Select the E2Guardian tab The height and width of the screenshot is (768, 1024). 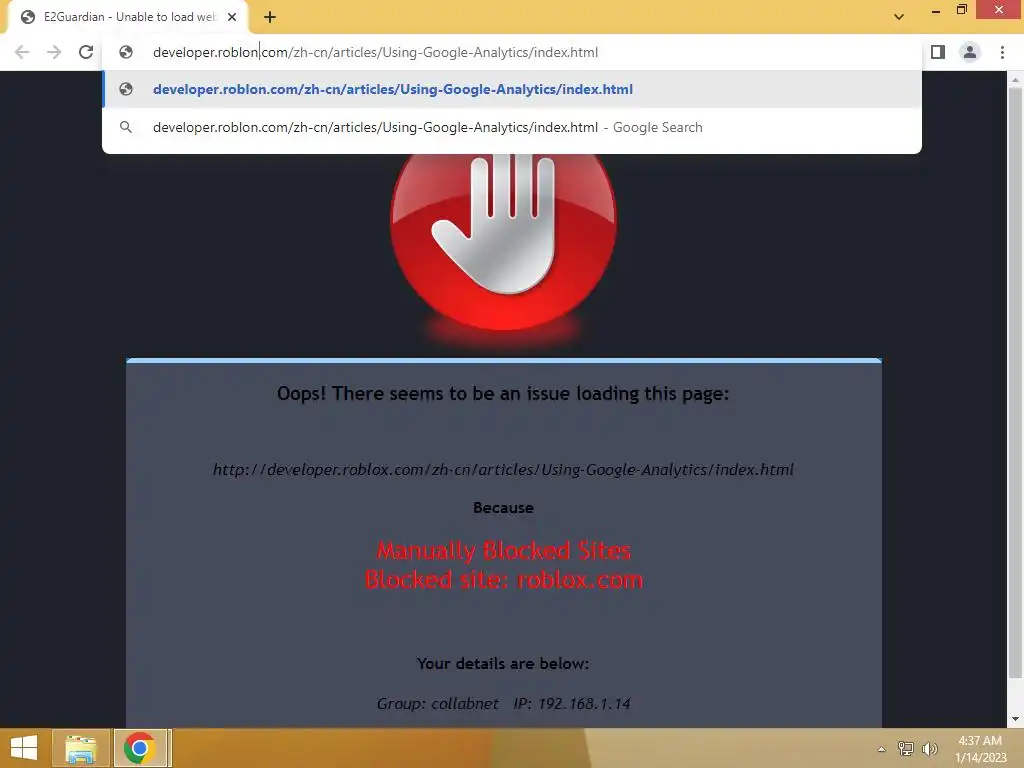127,17
